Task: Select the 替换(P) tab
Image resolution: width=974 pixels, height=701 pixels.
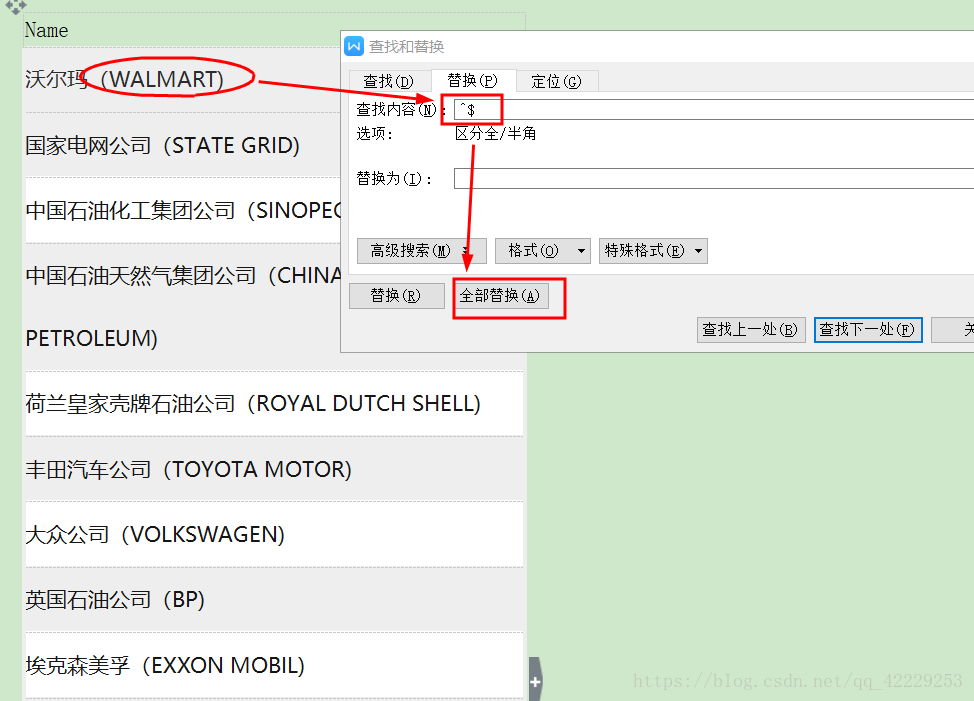Action: coord(473,81)
